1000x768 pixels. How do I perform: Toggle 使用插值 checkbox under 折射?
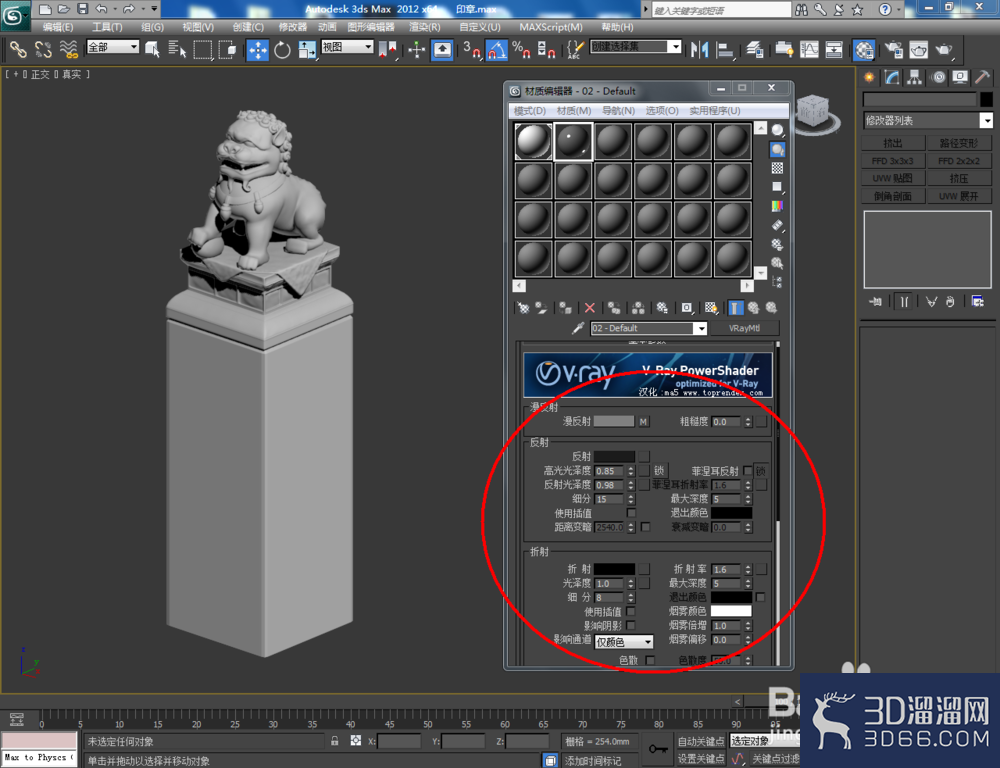click(x=631, y=611)
